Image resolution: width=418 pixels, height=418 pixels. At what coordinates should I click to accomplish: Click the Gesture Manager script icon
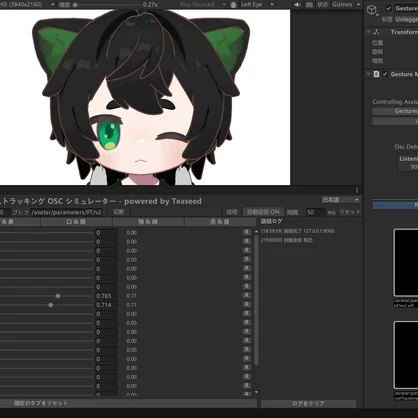click(x=377, y=74)
